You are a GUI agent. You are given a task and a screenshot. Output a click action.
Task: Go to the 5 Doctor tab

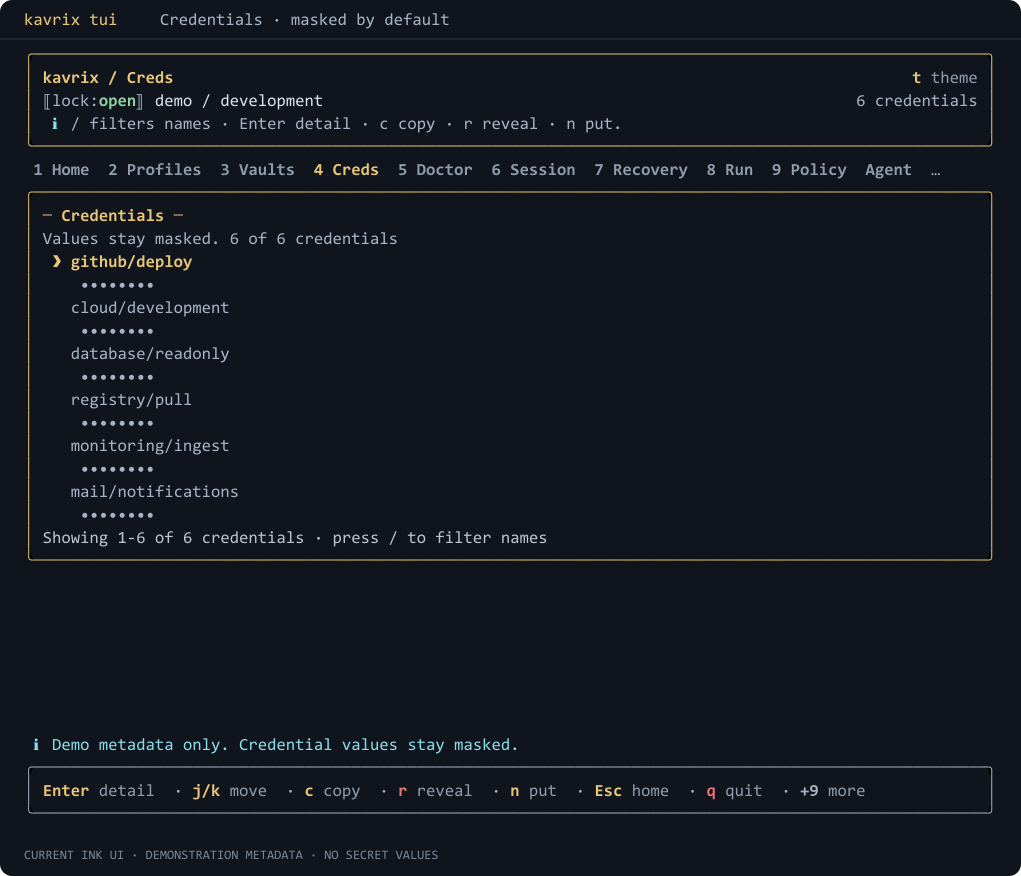point(435,170)
